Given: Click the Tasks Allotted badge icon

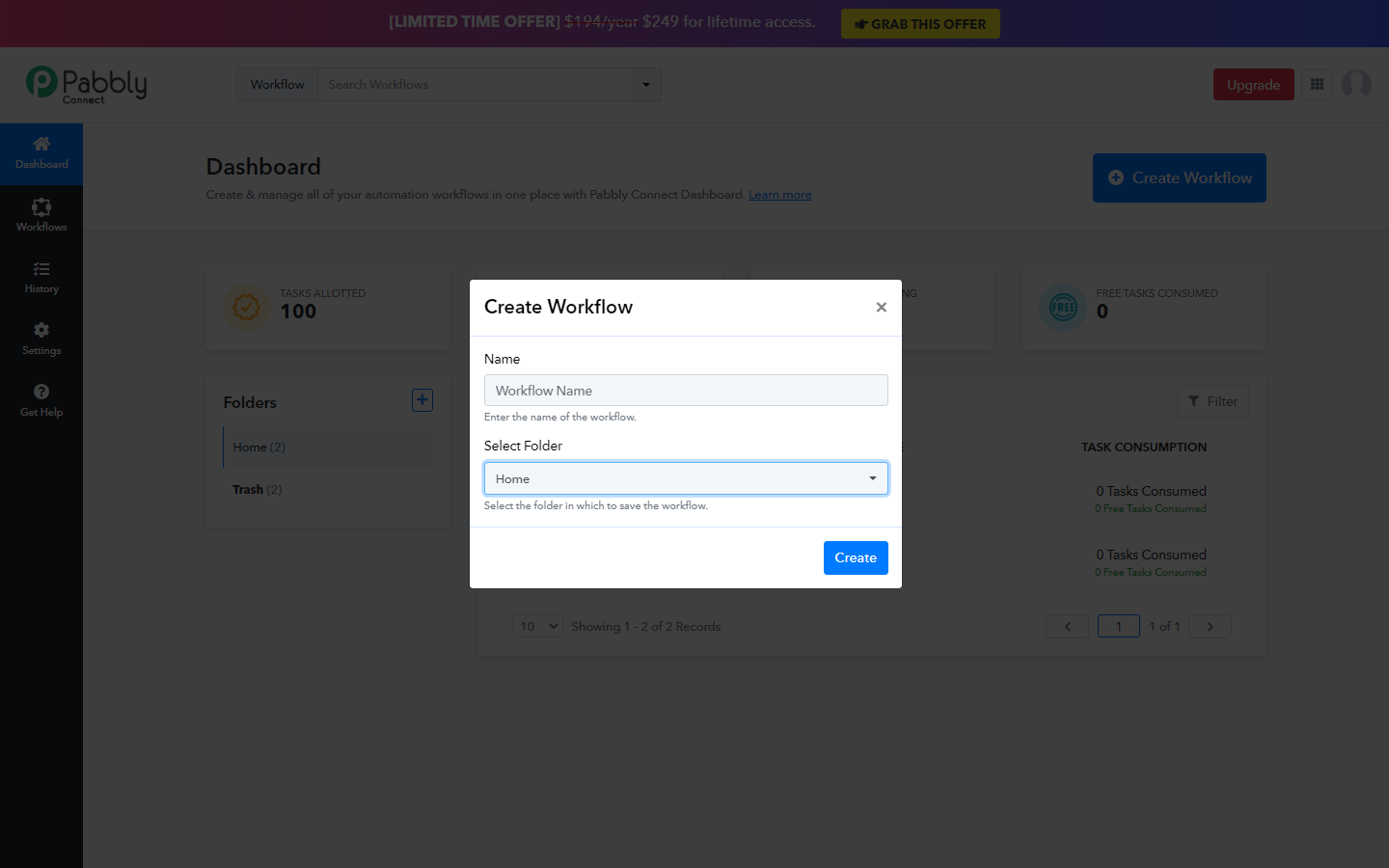Looking at the screenshot, I should coord(247,308).
